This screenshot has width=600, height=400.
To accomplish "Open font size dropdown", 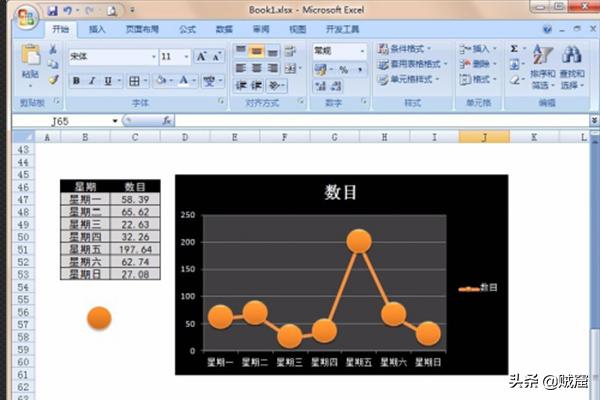I will (x=186, y=57).
